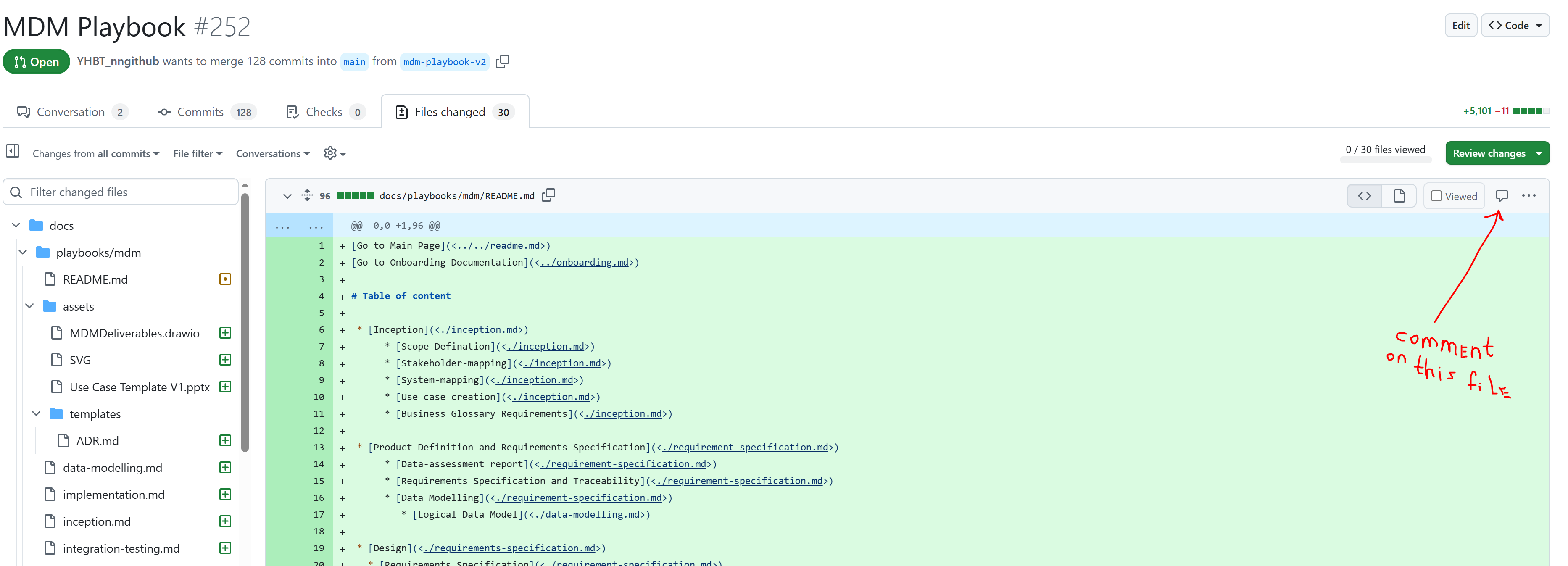Screen dimensions: 1568x566
Task: Follow the ../../readme.md link on line 1
Action: (498, 246)
